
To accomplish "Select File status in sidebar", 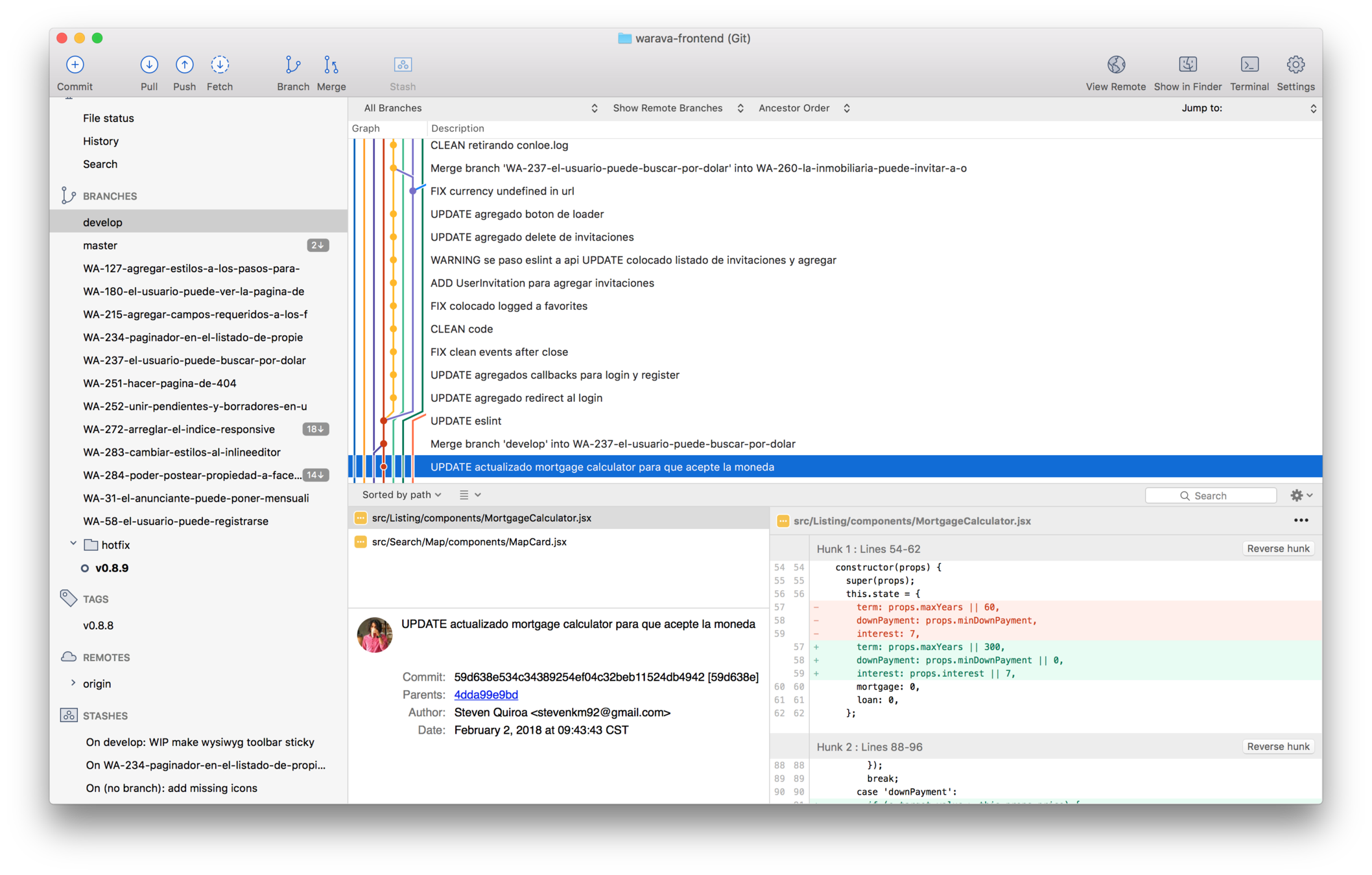I will [108, 118].
